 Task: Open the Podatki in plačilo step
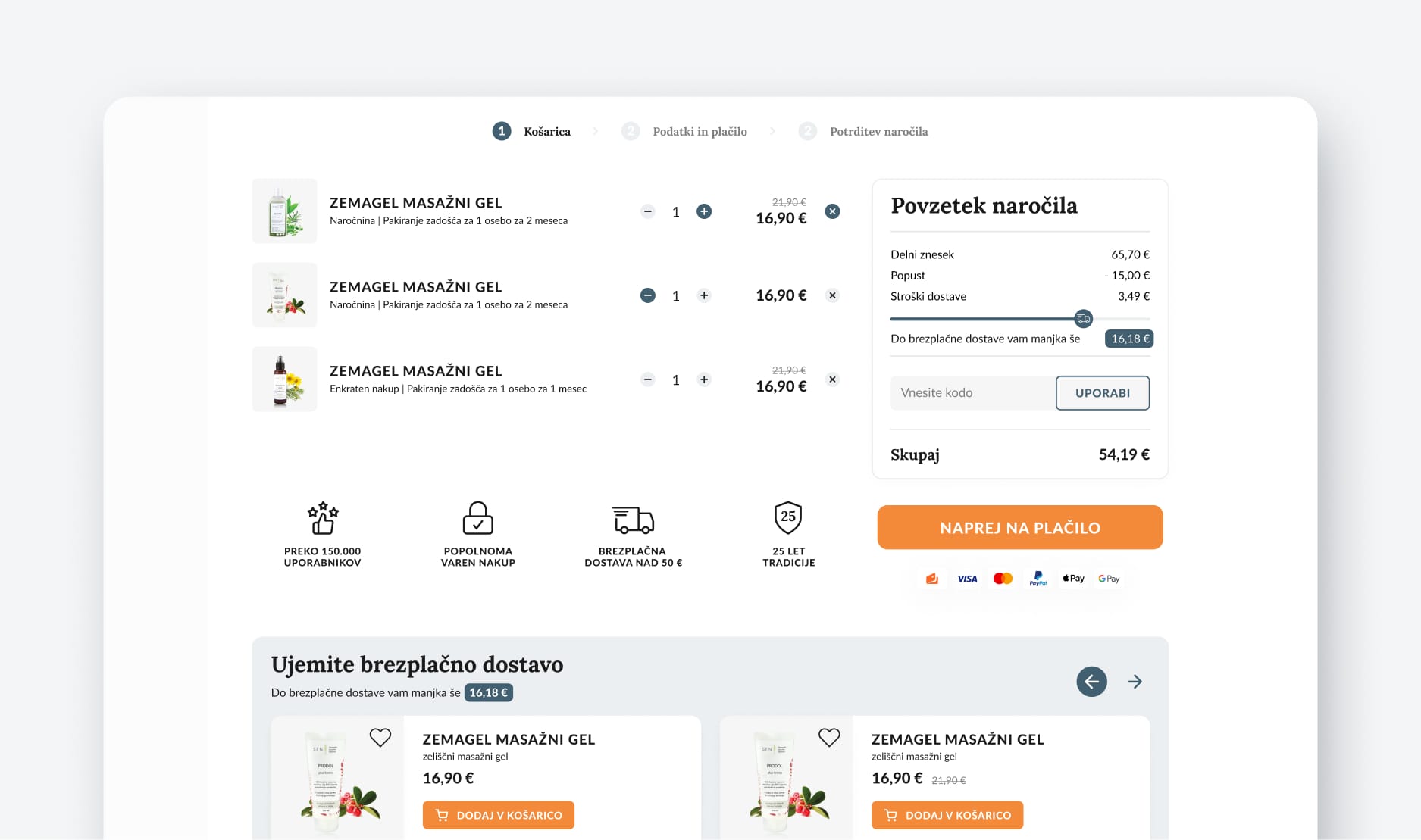coord(699,132)
